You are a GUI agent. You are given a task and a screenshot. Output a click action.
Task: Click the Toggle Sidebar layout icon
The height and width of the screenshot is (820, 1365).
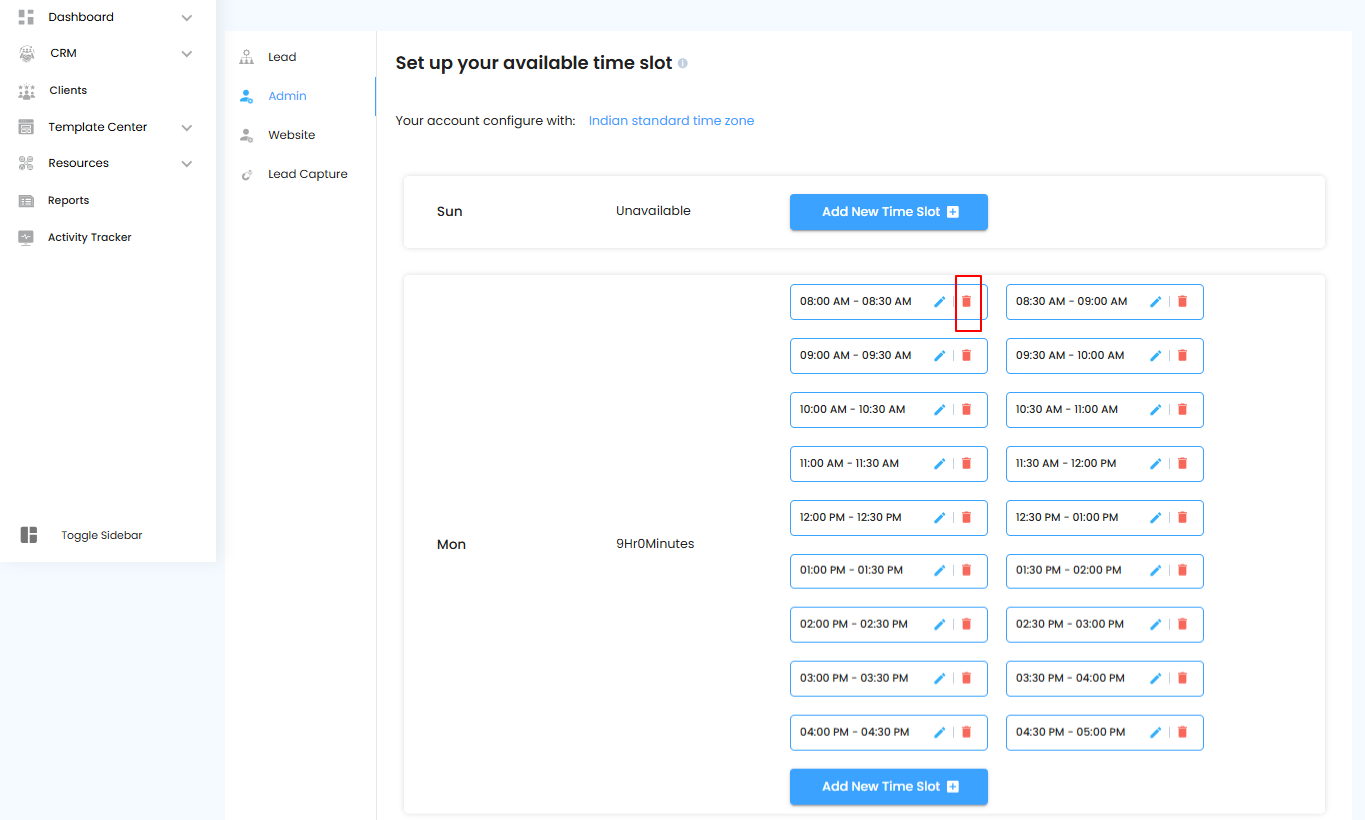point(29,535)
